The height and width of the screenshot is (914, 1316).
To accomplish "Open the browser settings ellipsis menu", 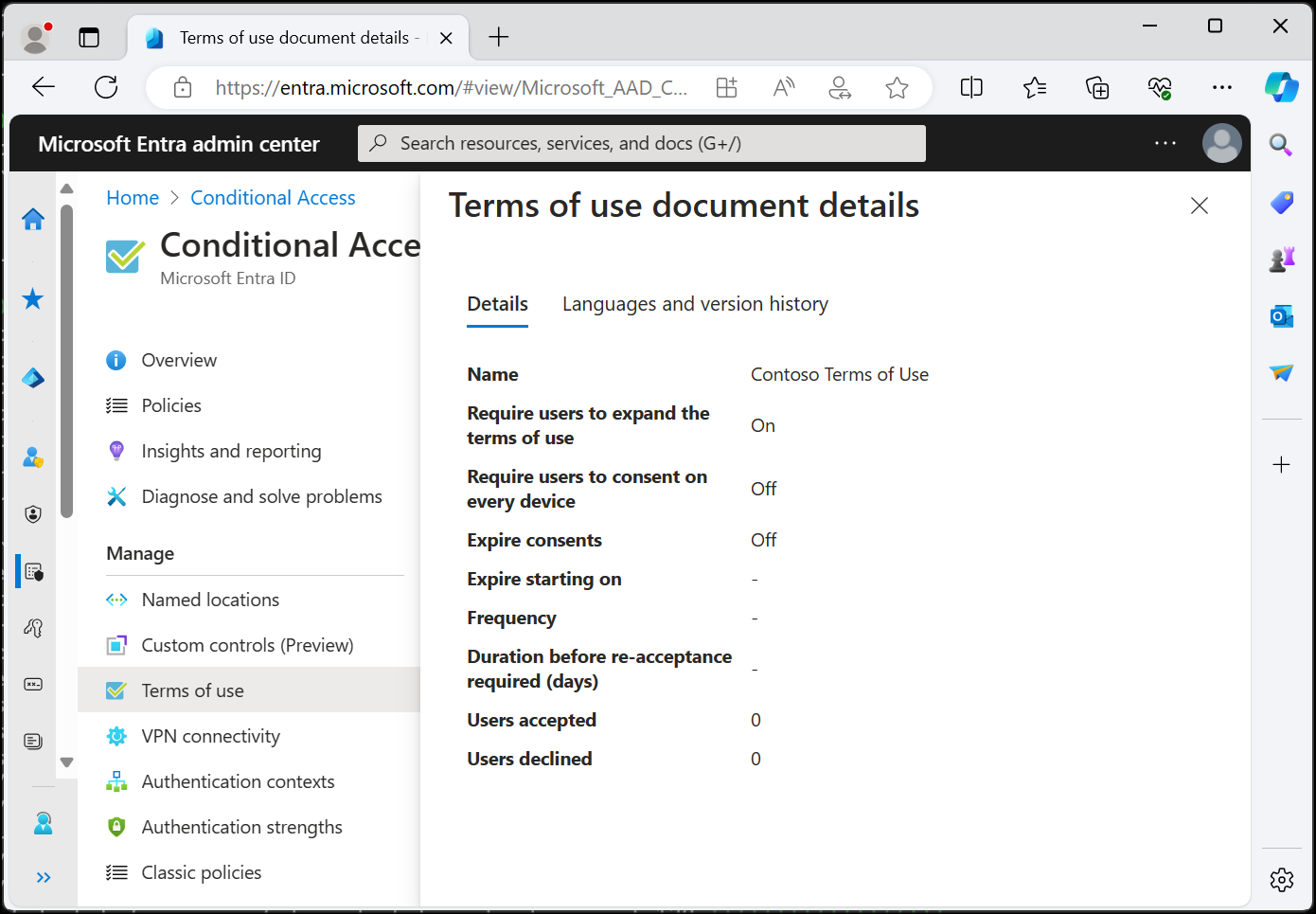I will point(1221,86).
